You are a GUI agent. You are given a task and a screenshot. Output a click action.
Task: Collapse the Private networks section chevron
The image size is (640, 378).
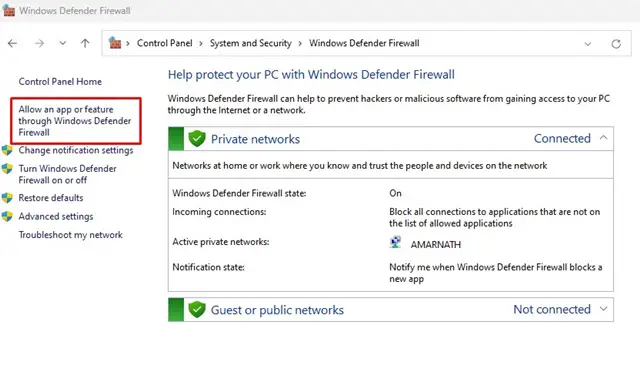604,138
